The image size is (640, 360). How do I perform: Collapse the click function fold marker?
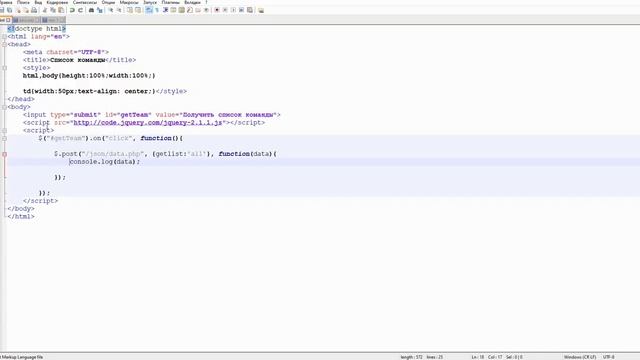point(4,138)
